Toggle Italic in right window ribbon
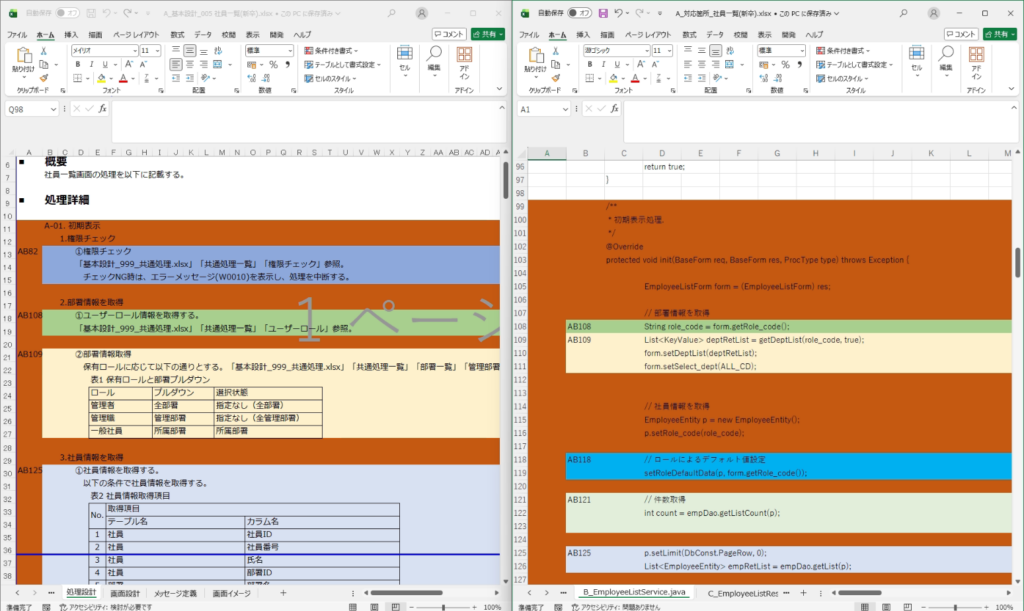 click(x=603, y=64)
